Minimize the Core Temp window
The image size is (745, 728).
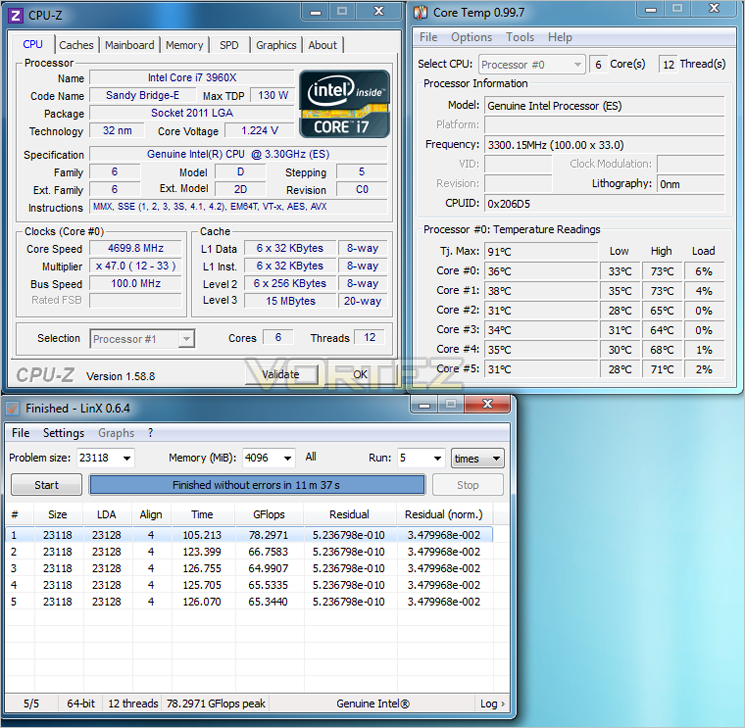(x=651, y=10)
